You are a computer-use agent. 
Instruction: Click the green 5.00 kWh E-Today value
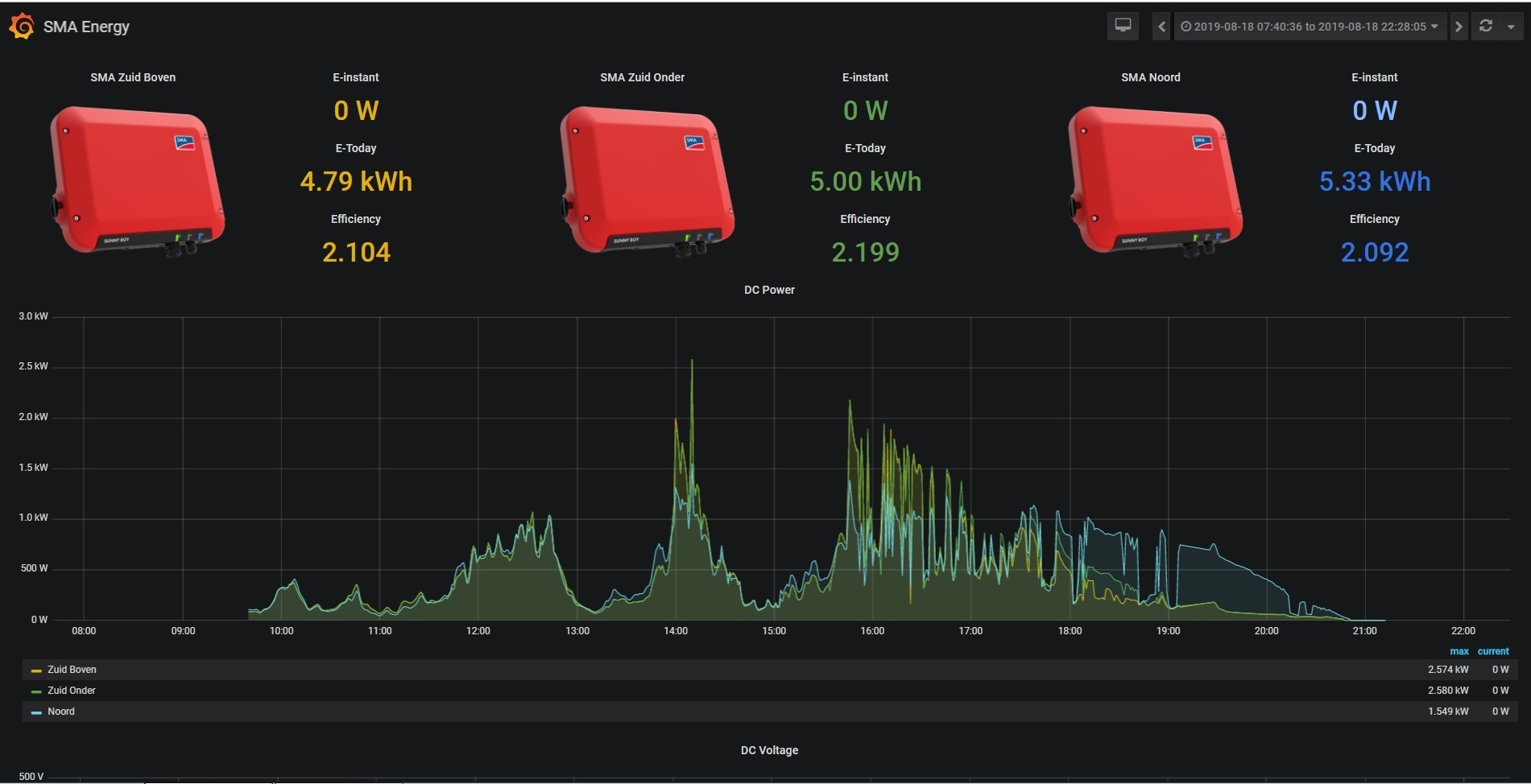pyautogui.click(x=865, y=181)
